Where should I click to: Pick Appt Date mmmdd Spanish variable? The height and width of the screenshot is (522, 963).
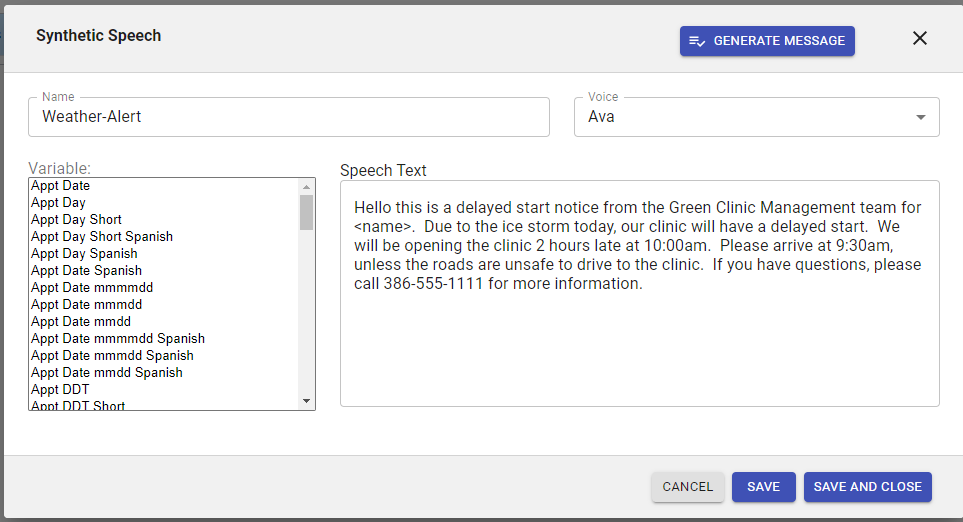(113, 356)
